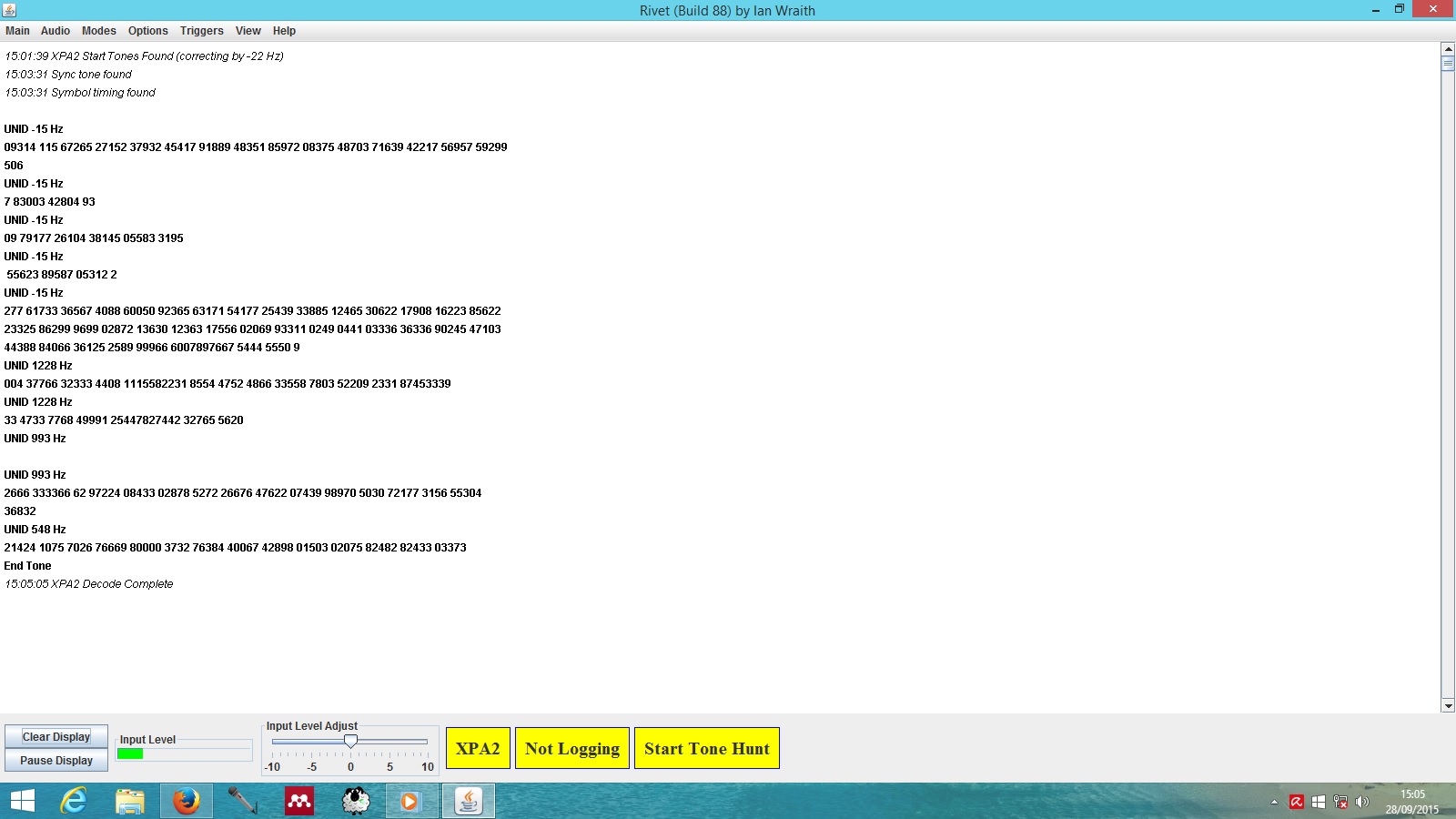Show hidden system tray icons arrow
1456x819 pixels.
click(x=1274, y=802)
